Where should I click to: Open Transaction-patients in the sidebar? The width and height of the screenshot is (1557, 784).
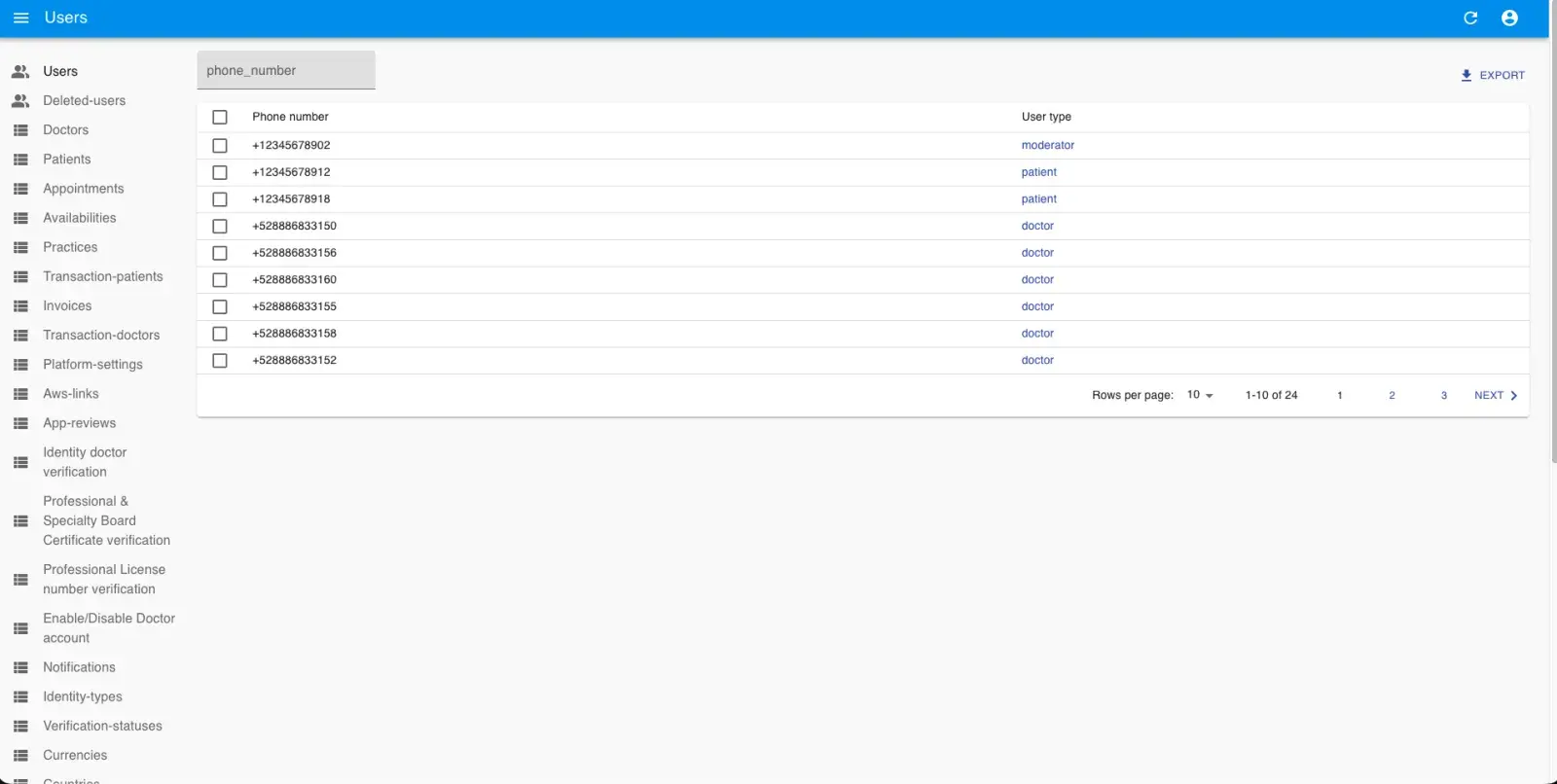(x=103, y=276)
